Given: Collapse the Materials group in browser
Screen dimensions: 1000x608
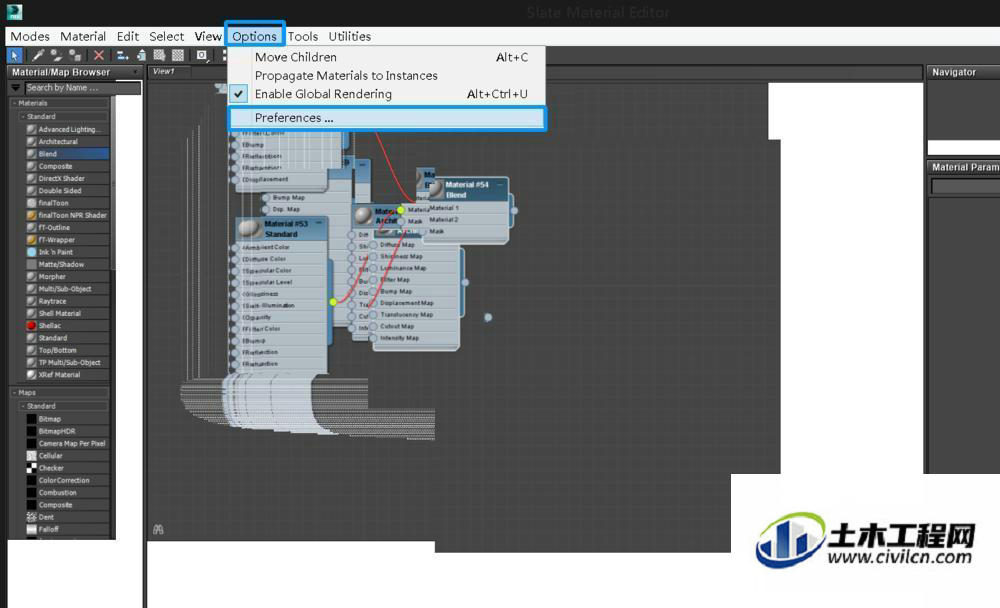Looking at the screenshot, I should click(14, 103).
